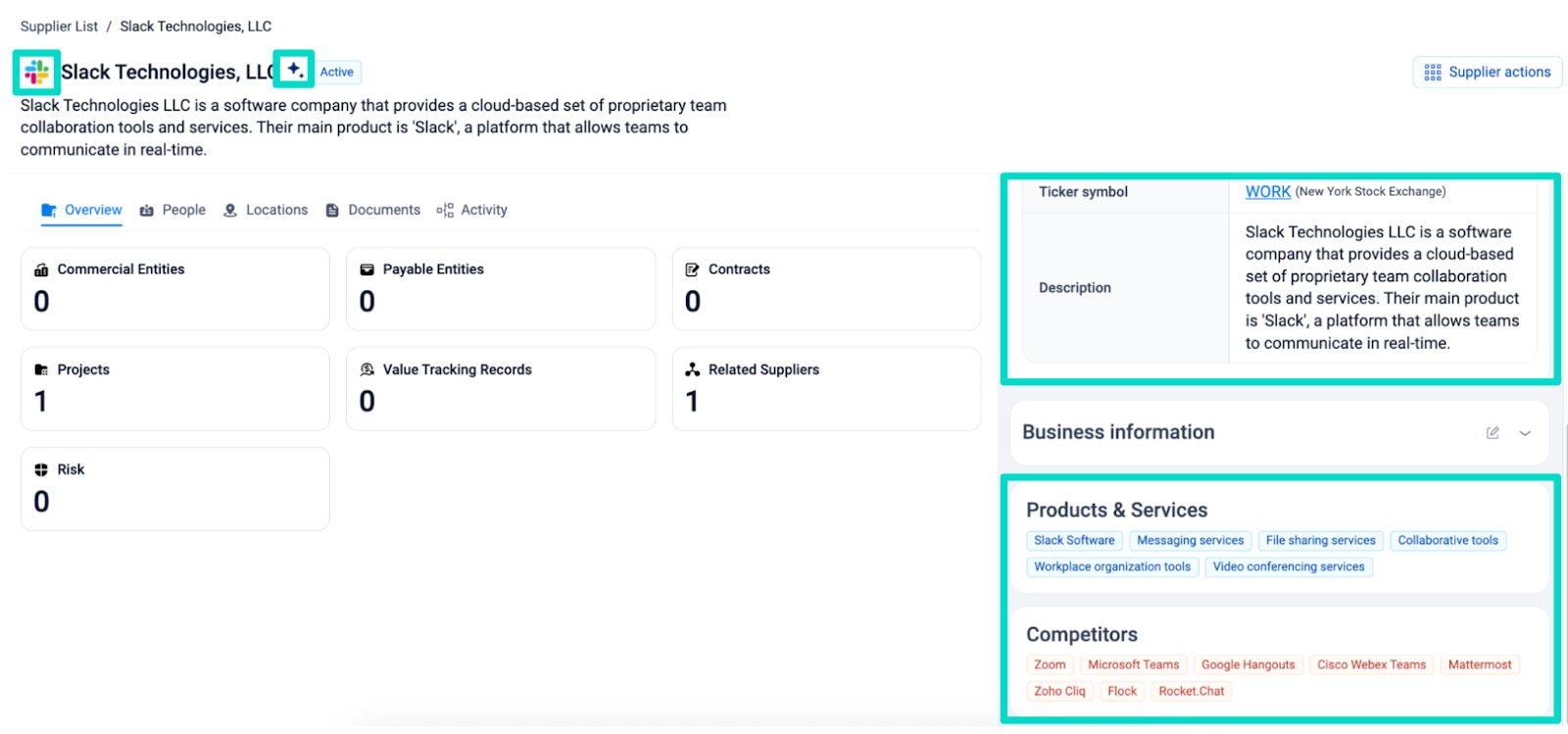Image resolution: width=1568 pixels, height=734 pixels.
Task: Go to the Activity tab
Action: pos(472,210)
